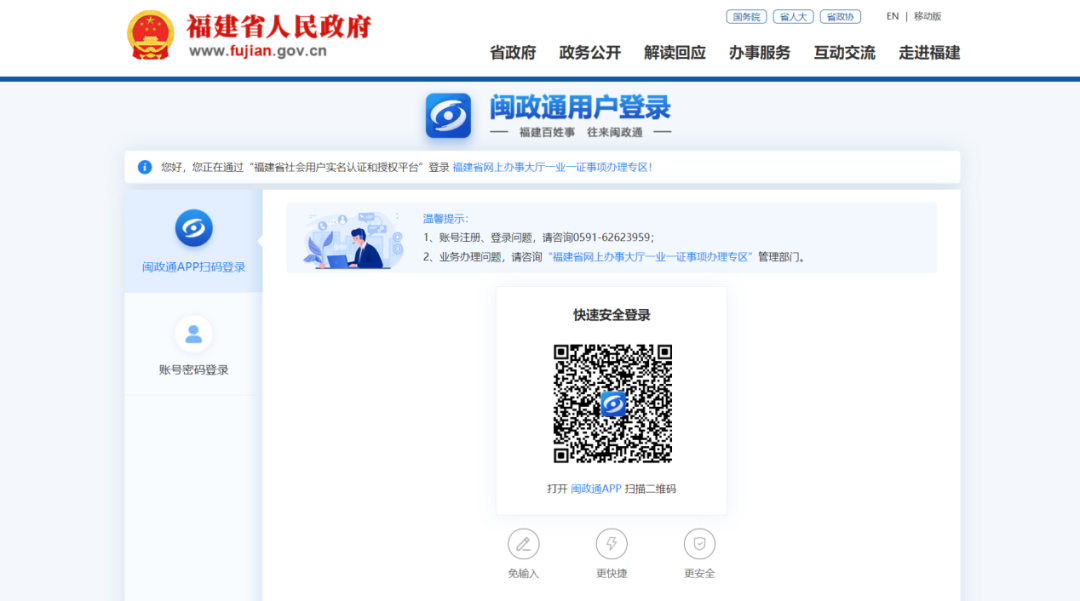Viewport: 1080px width, 601px height.
Task: Open 办事服务 in the navigation bar
Action: (x=760, y=53)
